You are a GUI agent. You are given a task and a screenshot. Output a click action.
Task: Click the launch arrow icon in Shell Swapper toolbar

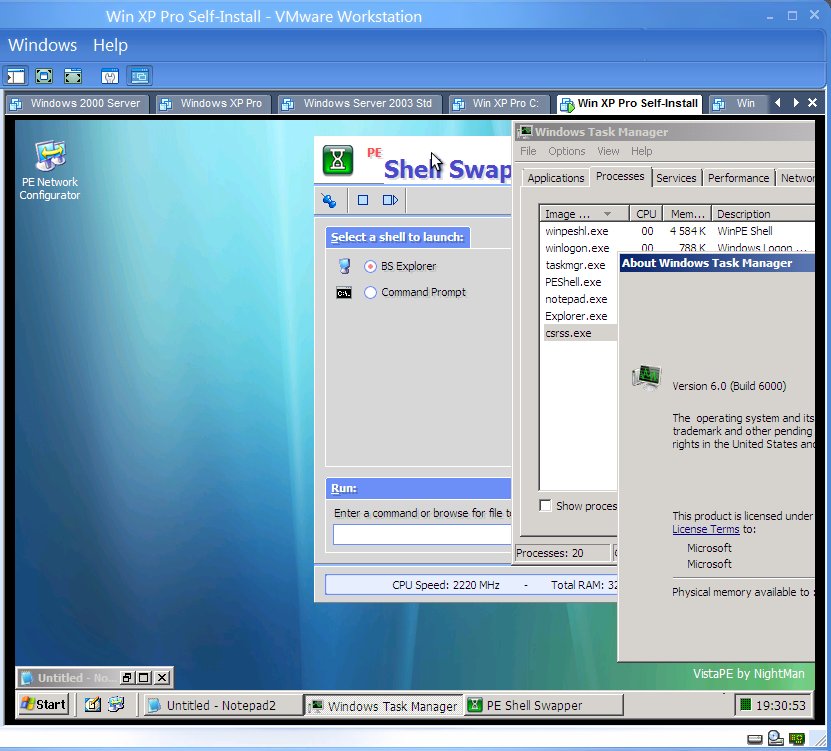click(390, 200)
